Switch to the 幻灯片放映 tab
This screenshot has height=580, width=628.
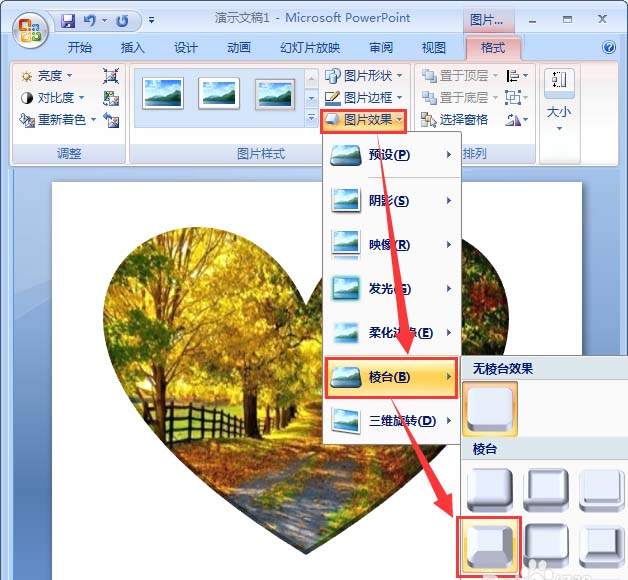point(310,48)
